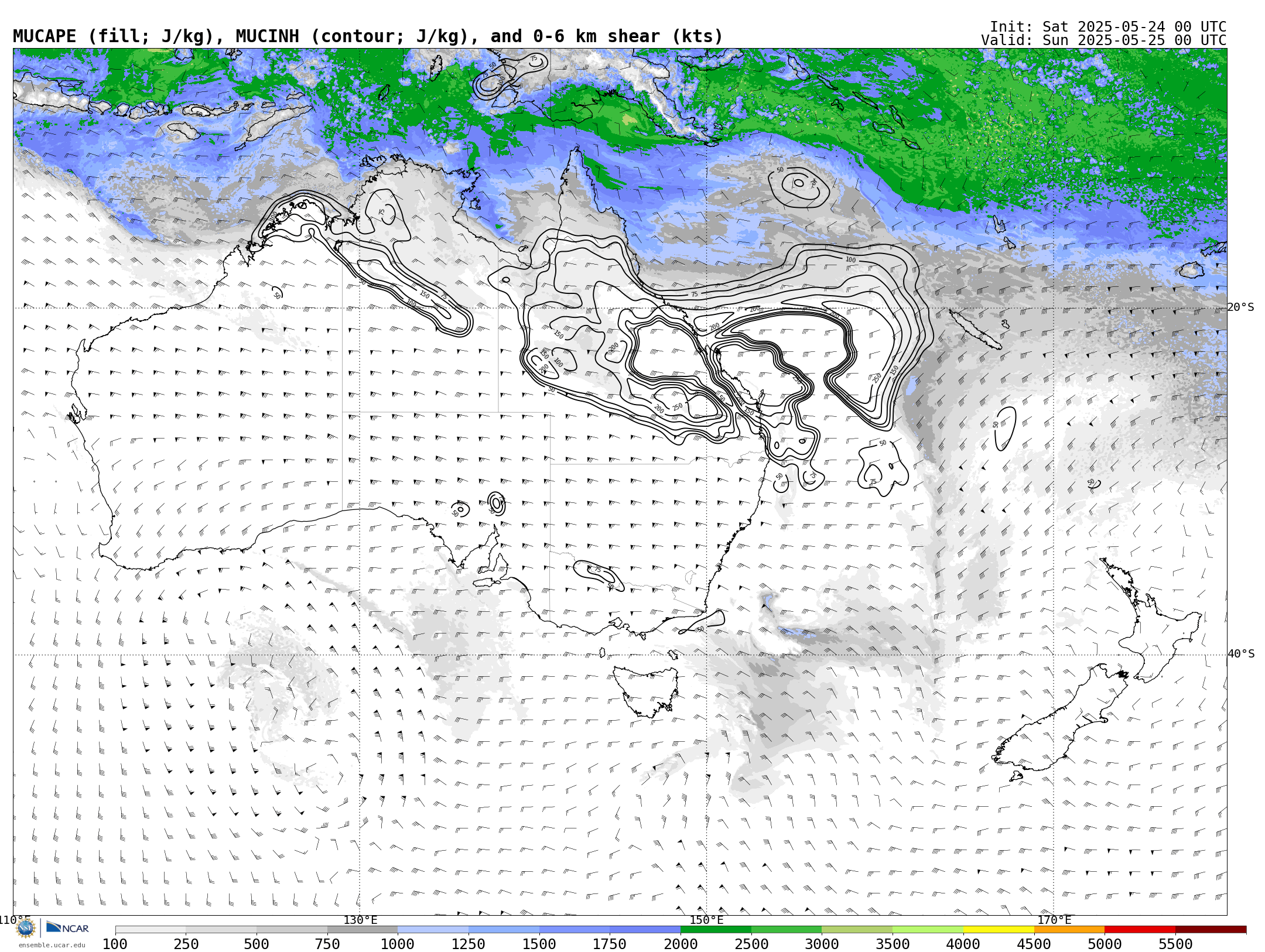The width and height of the screenshot is (1265, 952).
Task: Click the colorbar label 5000
Action: pos(1105,944)
